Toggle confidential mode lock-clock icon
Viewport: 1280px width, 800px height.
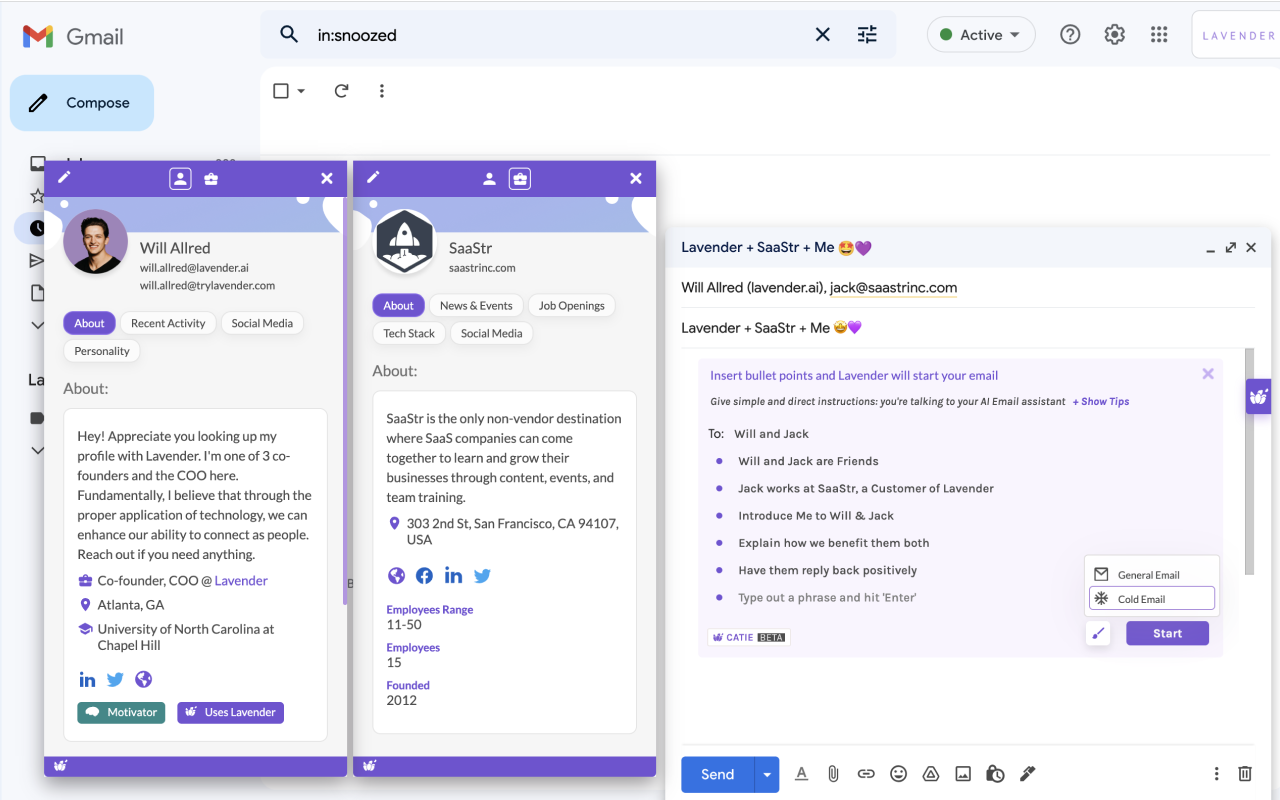(995, 774)
